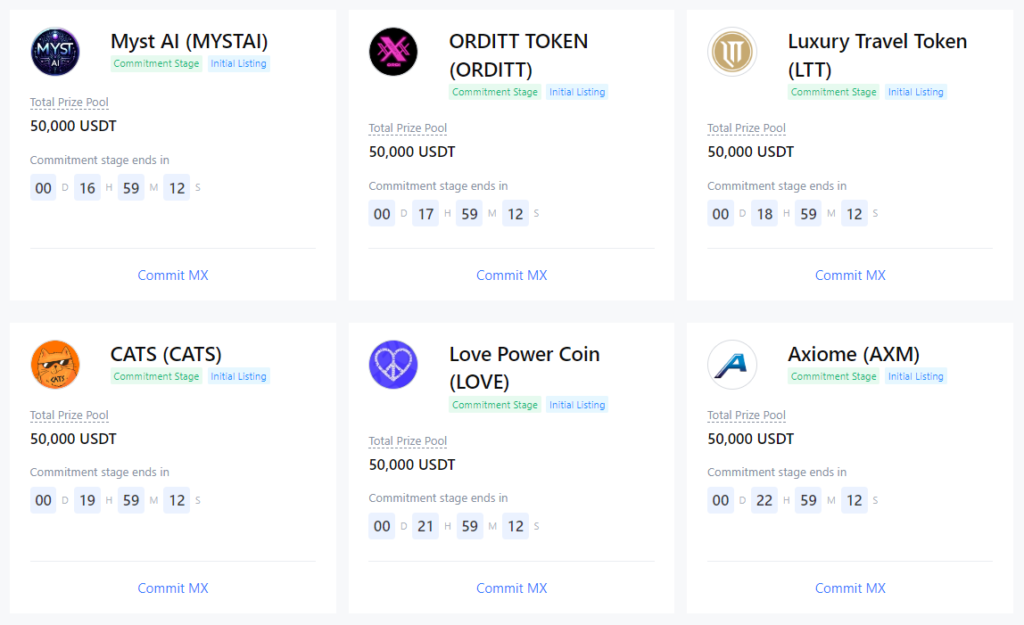The image size is (1024, 625).
Task: Commit MX for ORDITT TOKEN
Action: pyautogui.click(x=511, y=275)
